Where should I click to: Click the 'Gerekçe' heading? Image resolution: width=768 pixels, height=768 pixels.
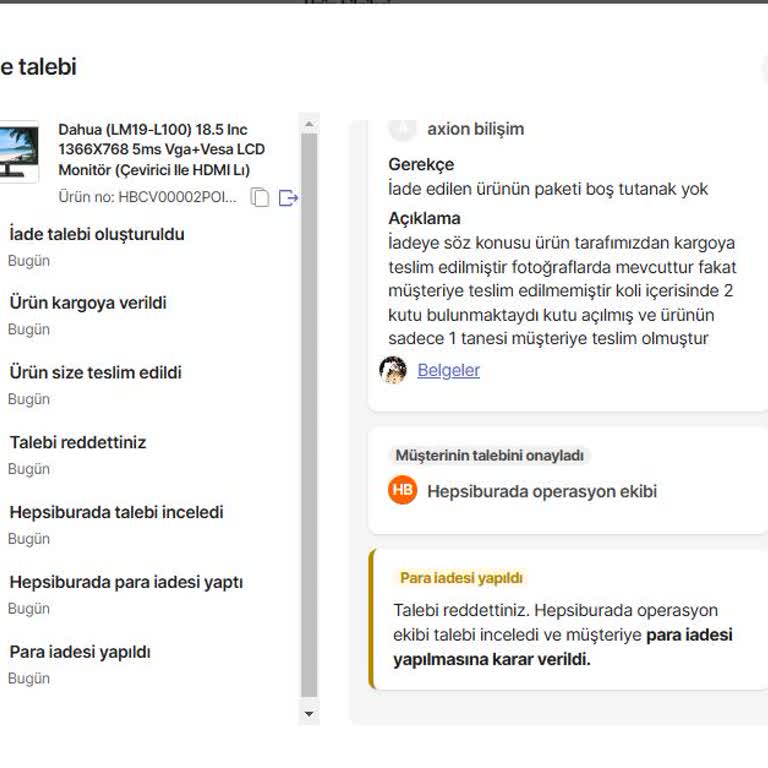click(421, 165)
